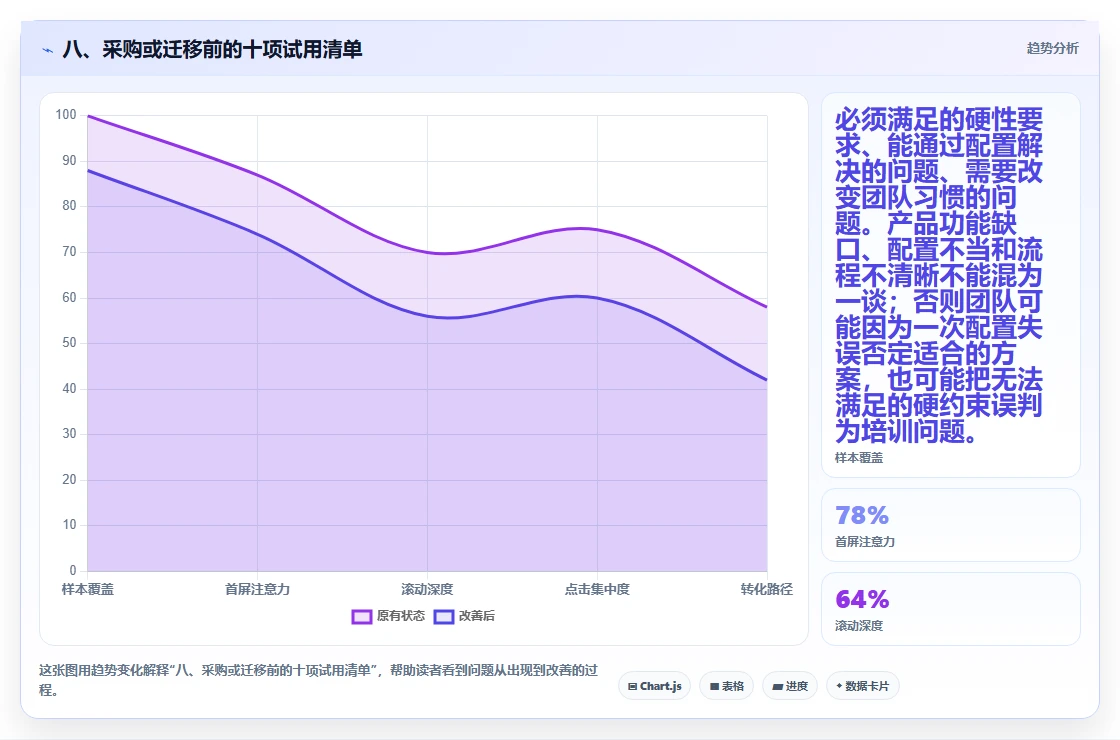Click the 首屏注意力 caption under 78%
The image size is (1120, 740).
point(865,541)
